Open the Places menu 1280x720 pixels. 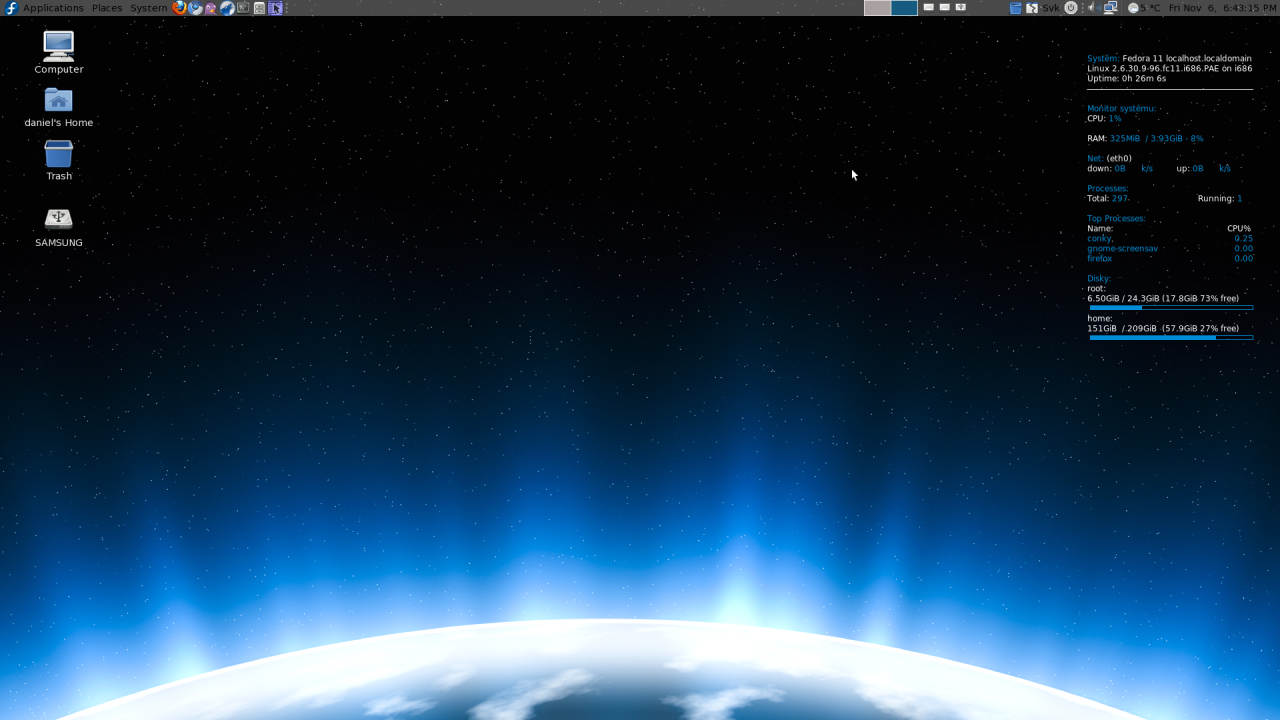(107, 8)
